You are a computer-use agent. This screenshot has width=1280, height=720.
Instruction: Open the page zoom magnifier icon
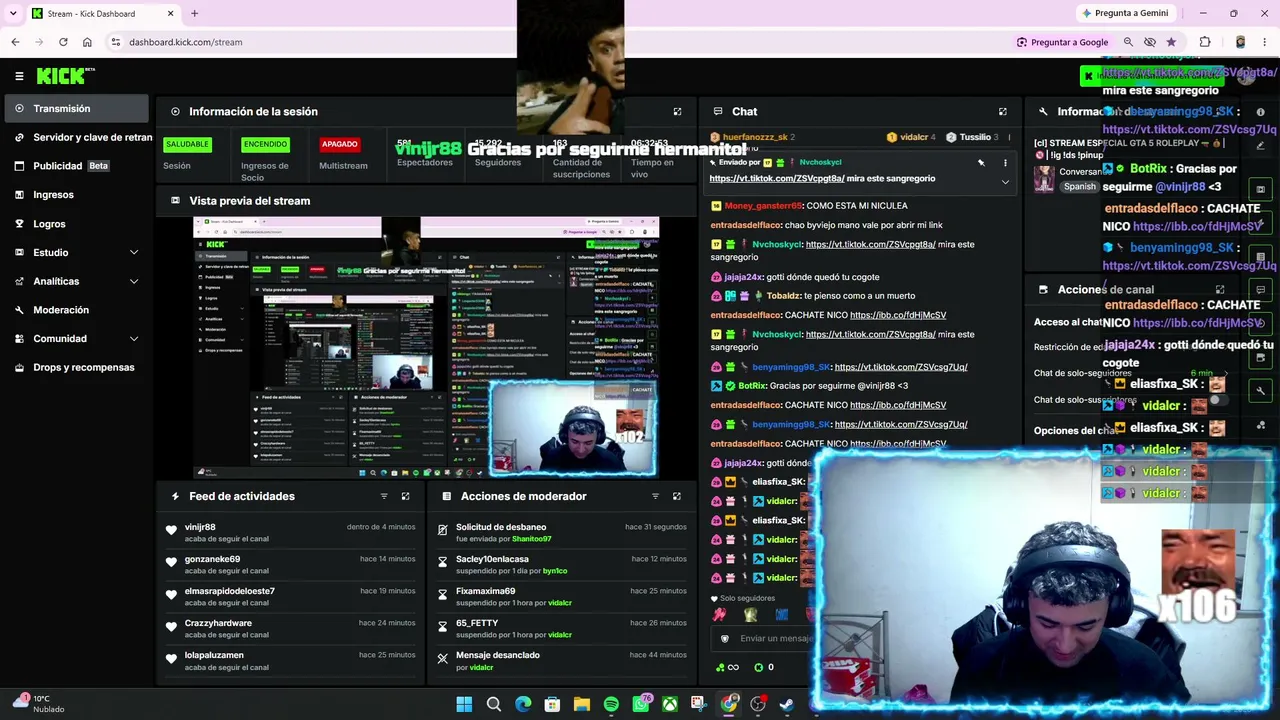(1128, 42)
